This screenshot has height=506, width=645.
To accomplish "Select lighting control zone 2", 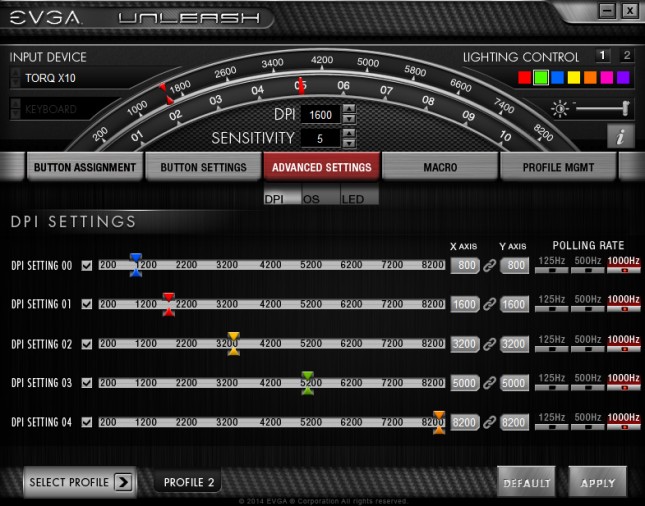I will pyautogui.click(x=627, y=55).
